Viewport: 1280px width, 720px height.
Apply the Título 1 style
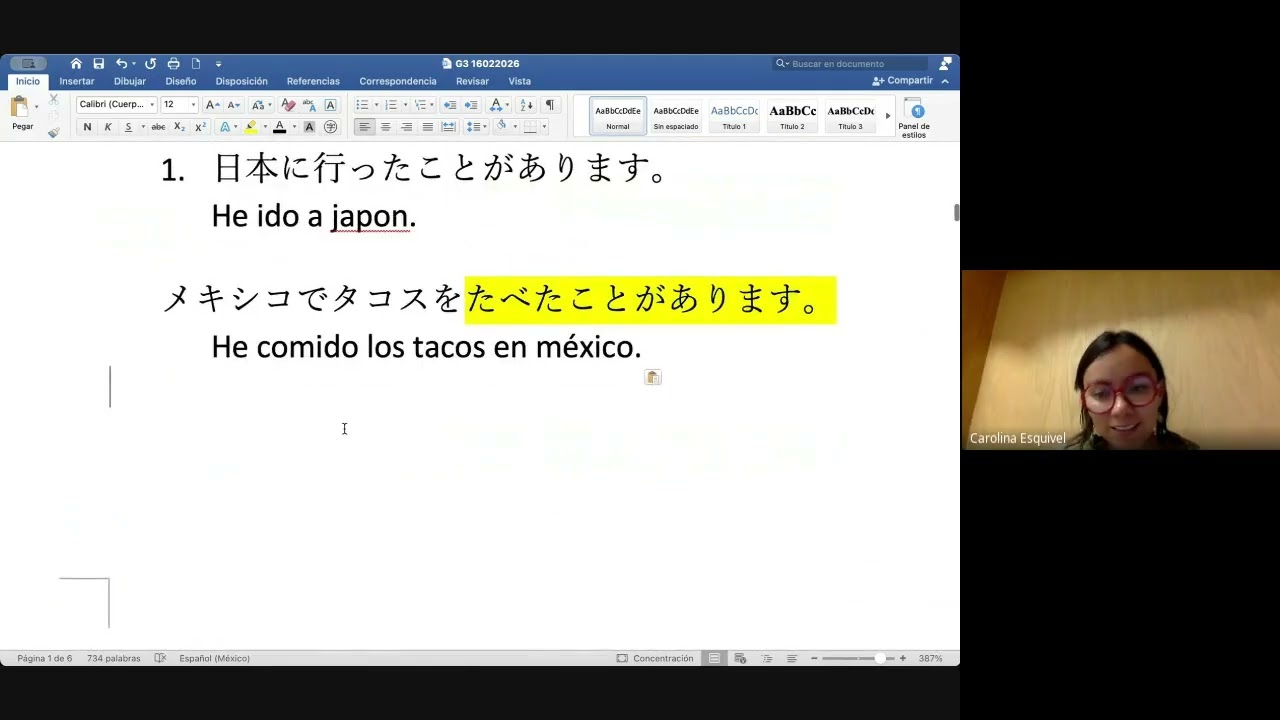click(x=734, y=116)
